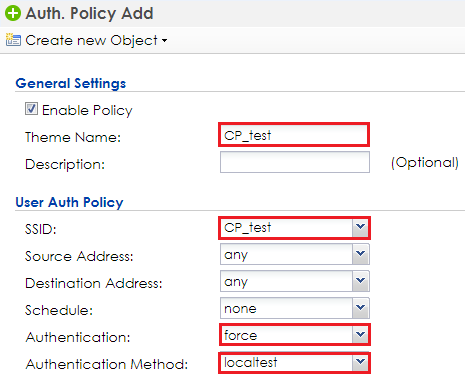Click the green plus Auth. Policy Add icon

13,13
